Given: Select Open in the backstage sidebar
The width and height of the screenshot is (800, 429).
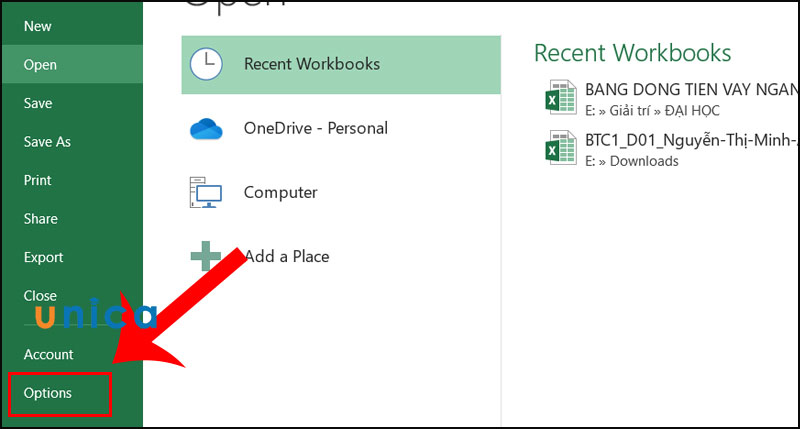Looking at the screenshot, I should [40, 65].
